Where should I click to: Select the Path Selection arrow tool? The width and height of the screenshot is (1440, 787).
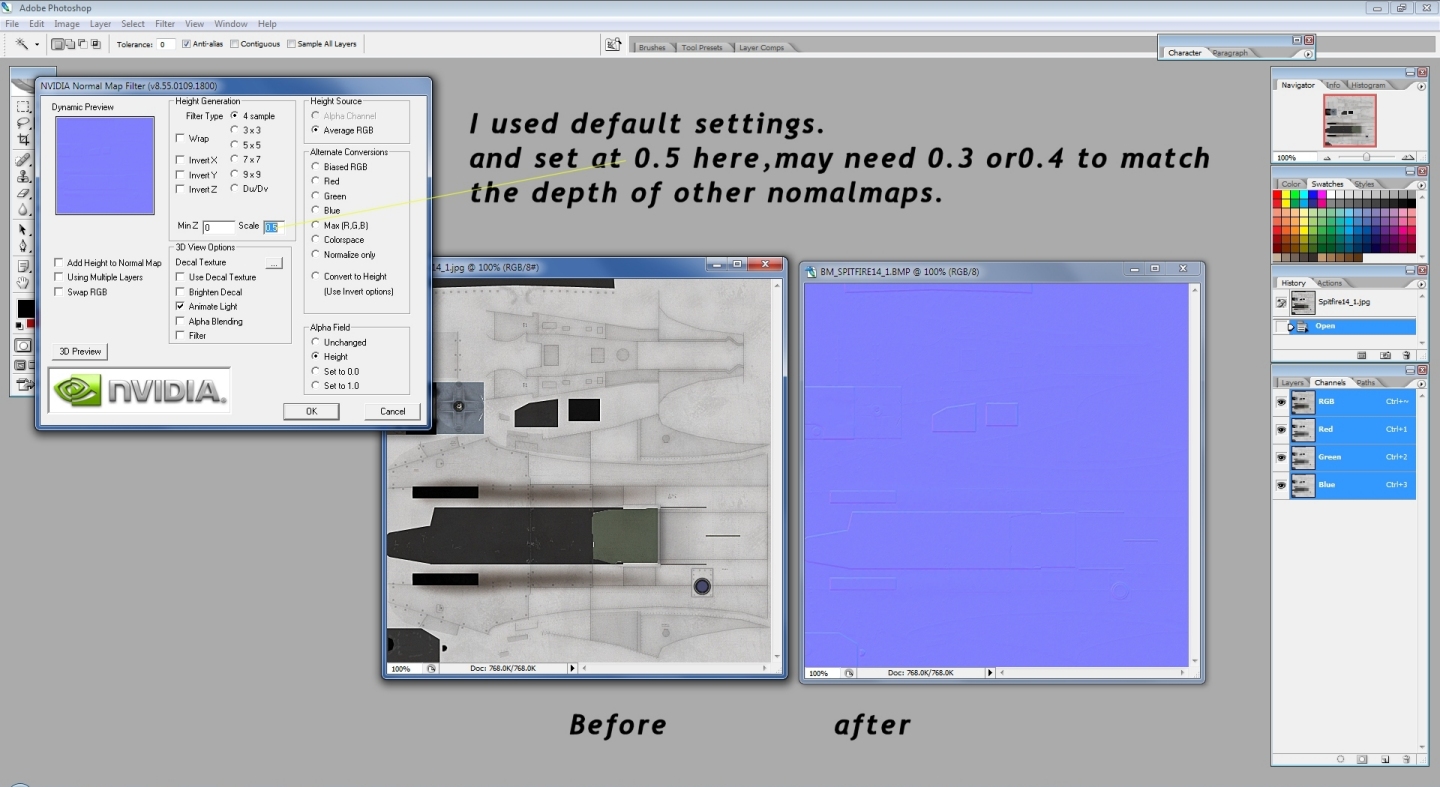pyautogui.click(x=23, y=230)
